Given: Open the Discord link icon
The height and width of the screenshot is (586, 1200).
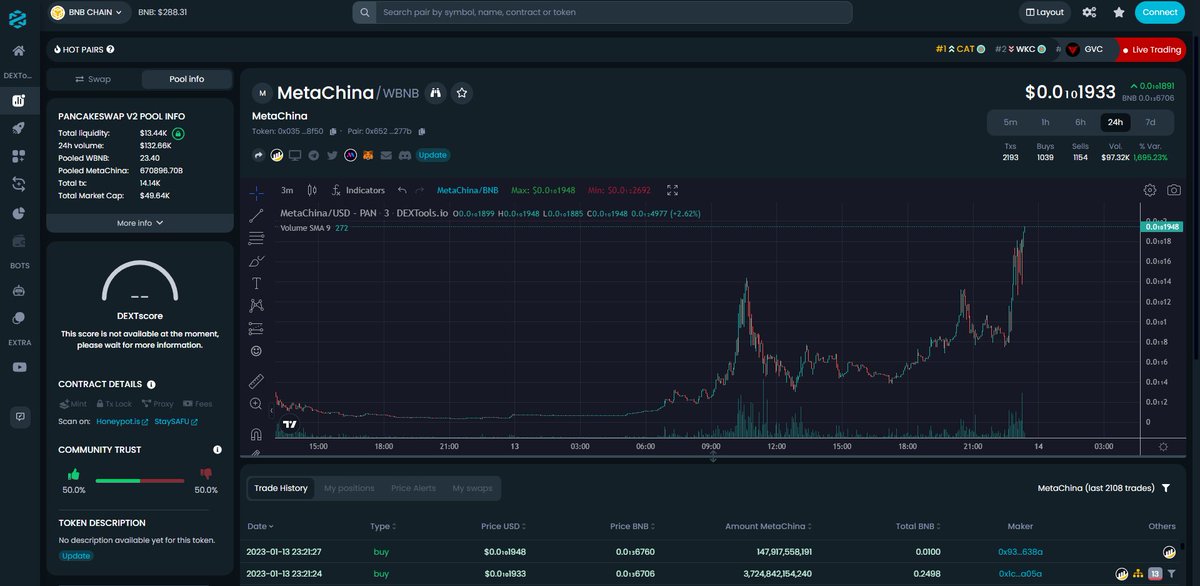Looking at the screenshot, I should click(404, 155).
